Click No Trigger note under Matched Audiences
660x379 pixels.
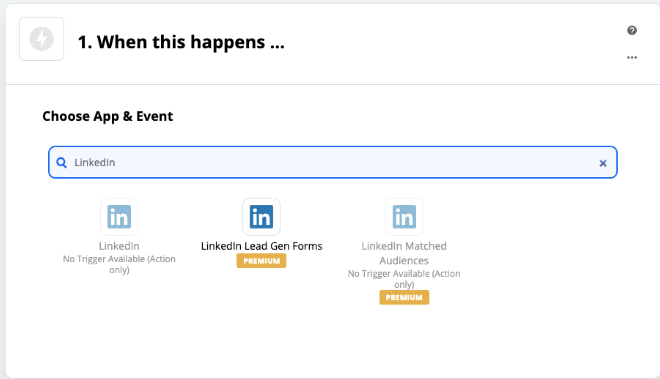404,279
